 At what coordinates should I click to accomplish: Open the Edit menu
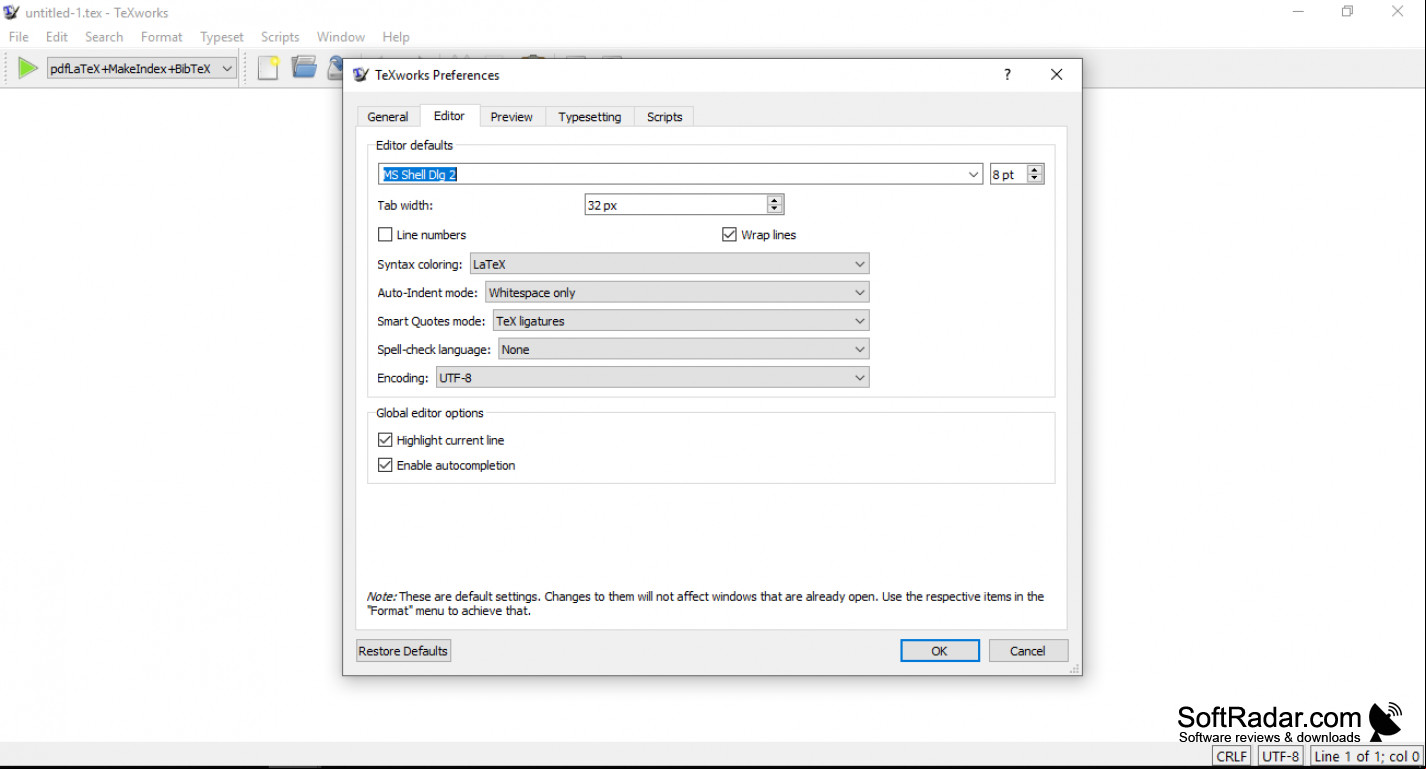point(57,37)
